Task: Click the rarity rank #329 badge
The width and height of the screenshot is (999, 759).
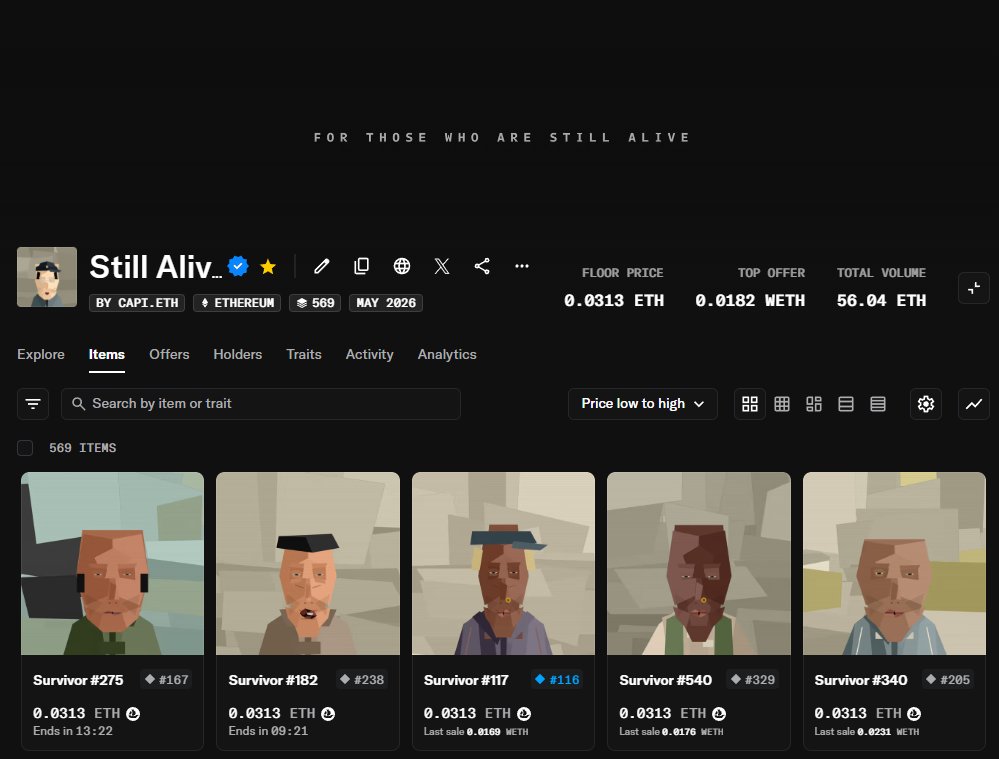Action: pyautogui.click(x=753, y=680)
